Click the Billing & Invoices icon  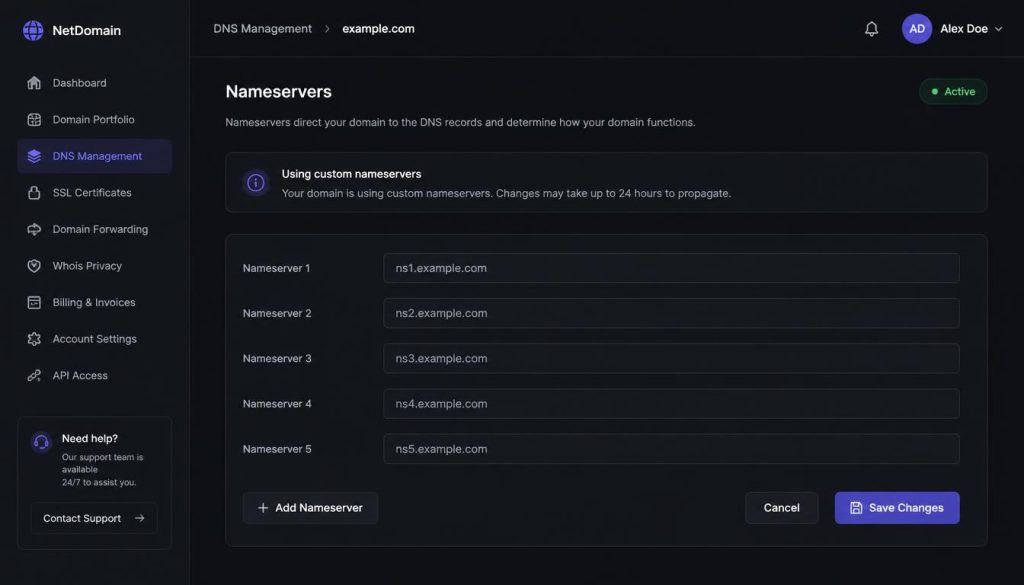34,302
